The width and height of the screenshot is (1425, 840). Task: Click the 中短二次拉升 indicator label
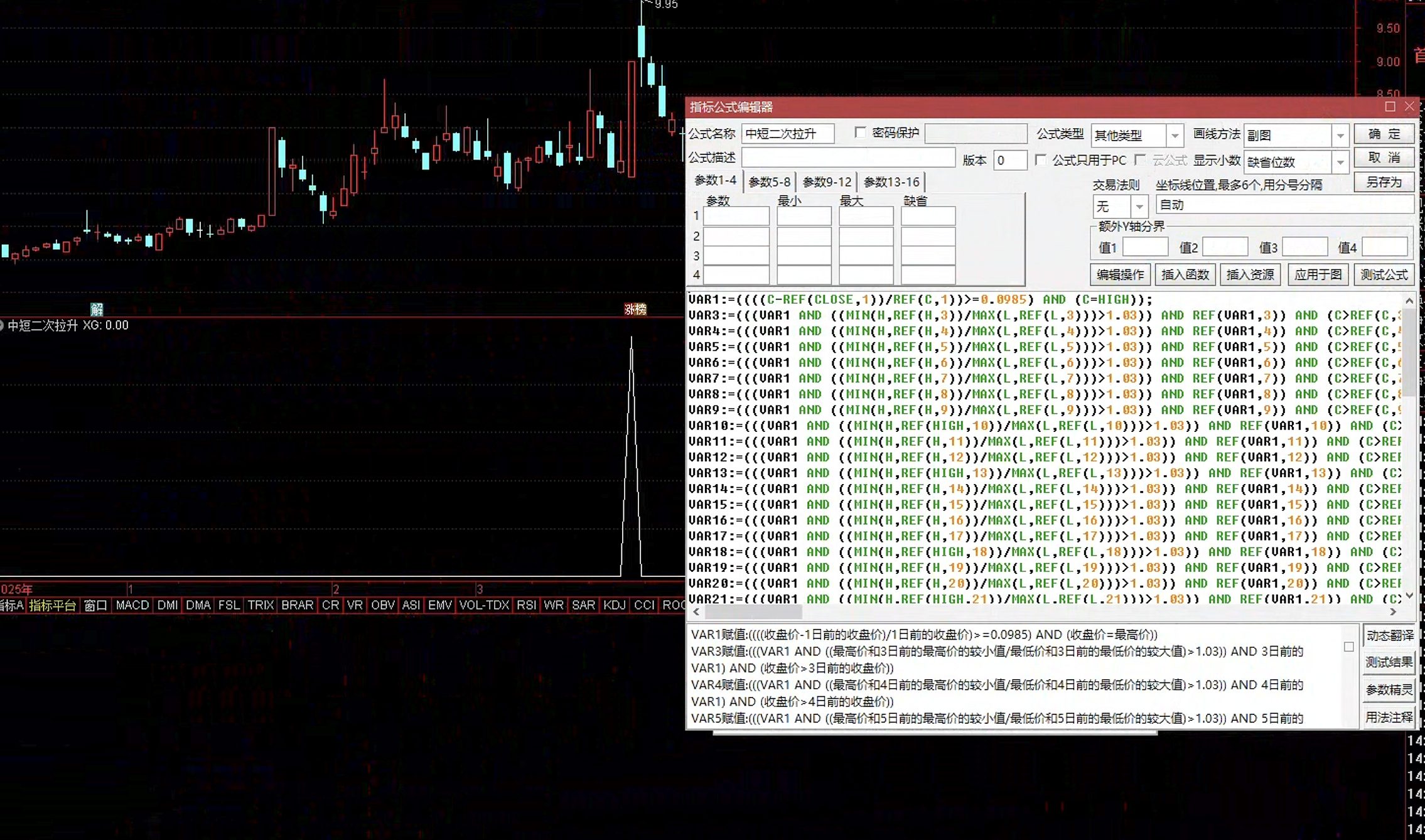tap(43, 325)
